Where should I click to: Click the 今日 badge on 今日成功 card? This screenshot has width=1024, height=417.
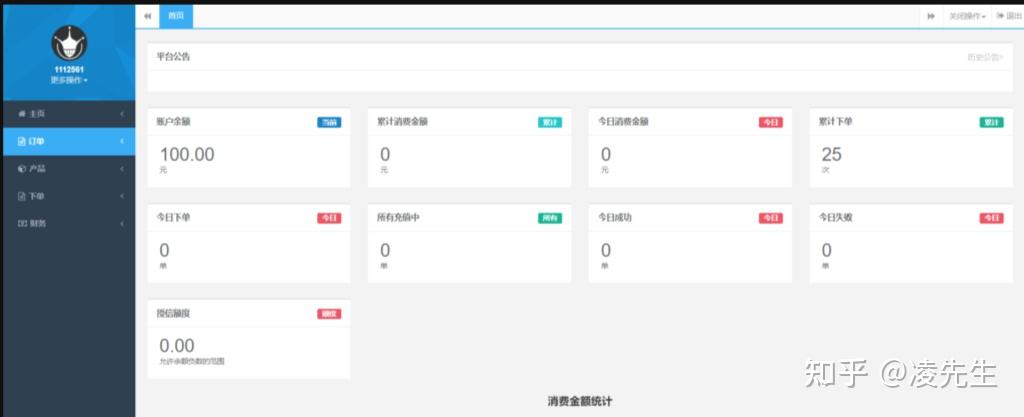pos(771,218)
